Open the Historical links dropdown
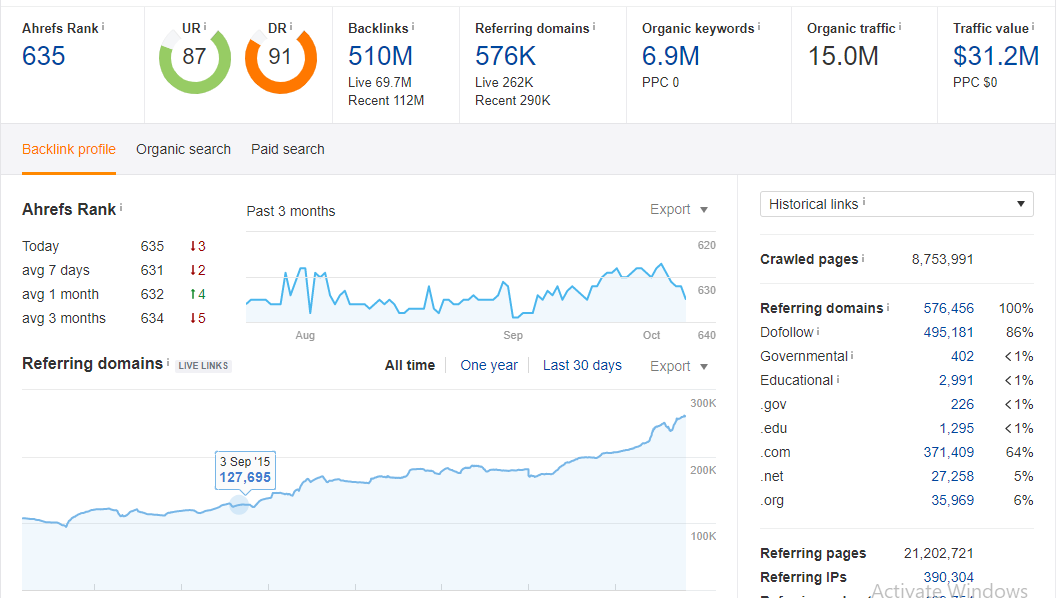Image resolution: width=1058 pixels, height=598 pixels. click(895, 204)
